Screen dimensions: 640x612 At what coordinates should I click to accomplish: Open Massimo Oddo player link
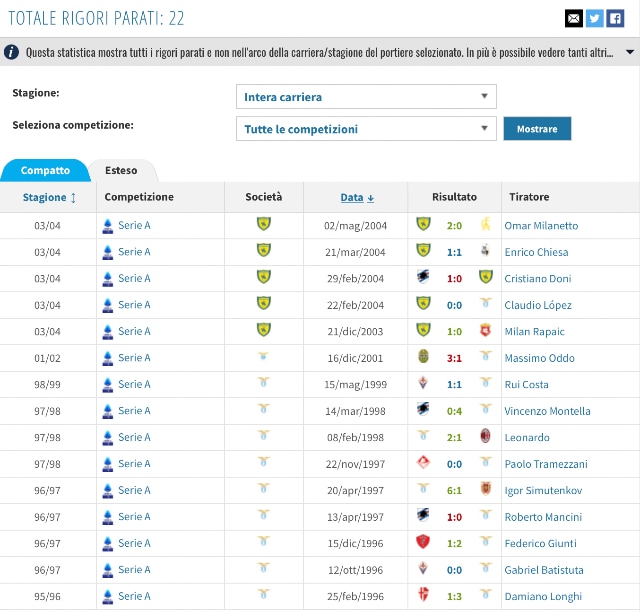pos(540,358)
